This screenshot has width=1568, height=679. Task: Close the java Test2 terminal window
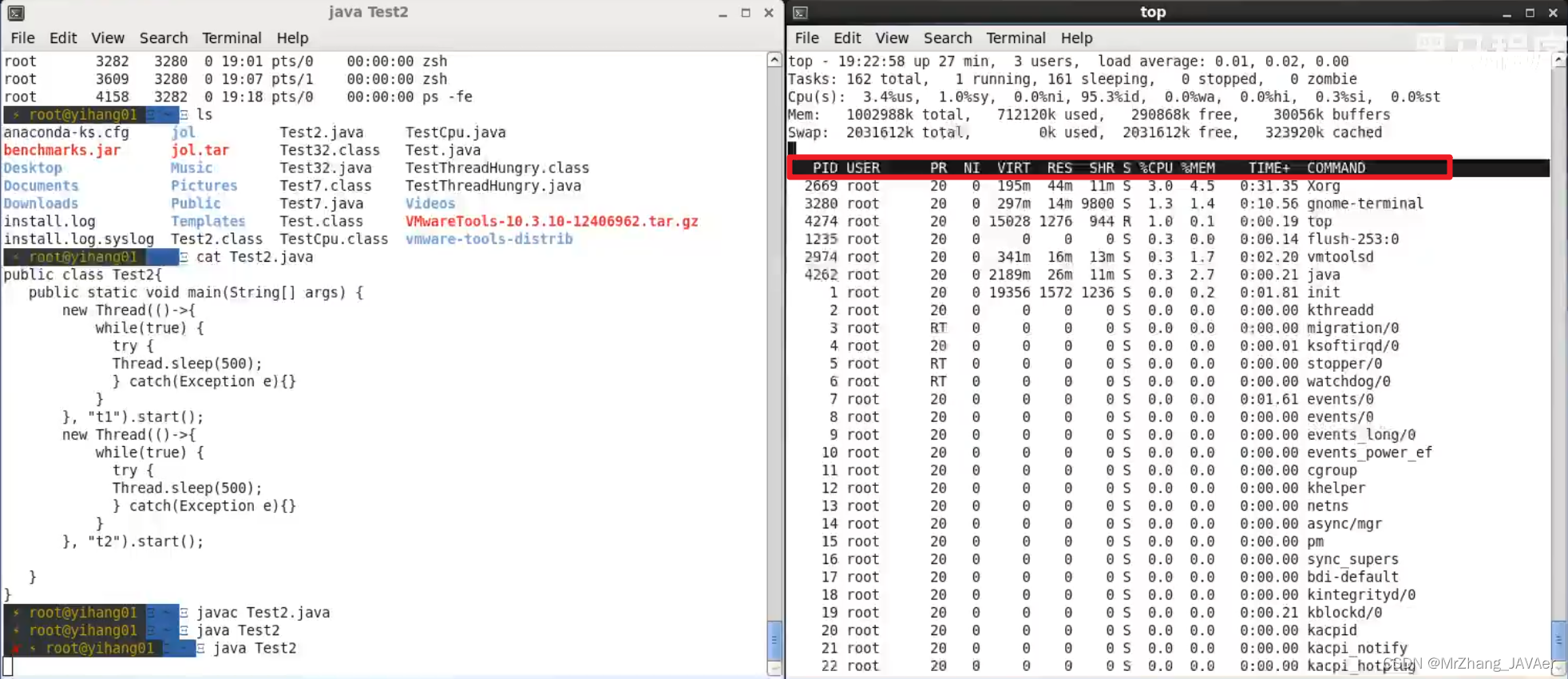(769, 13)
